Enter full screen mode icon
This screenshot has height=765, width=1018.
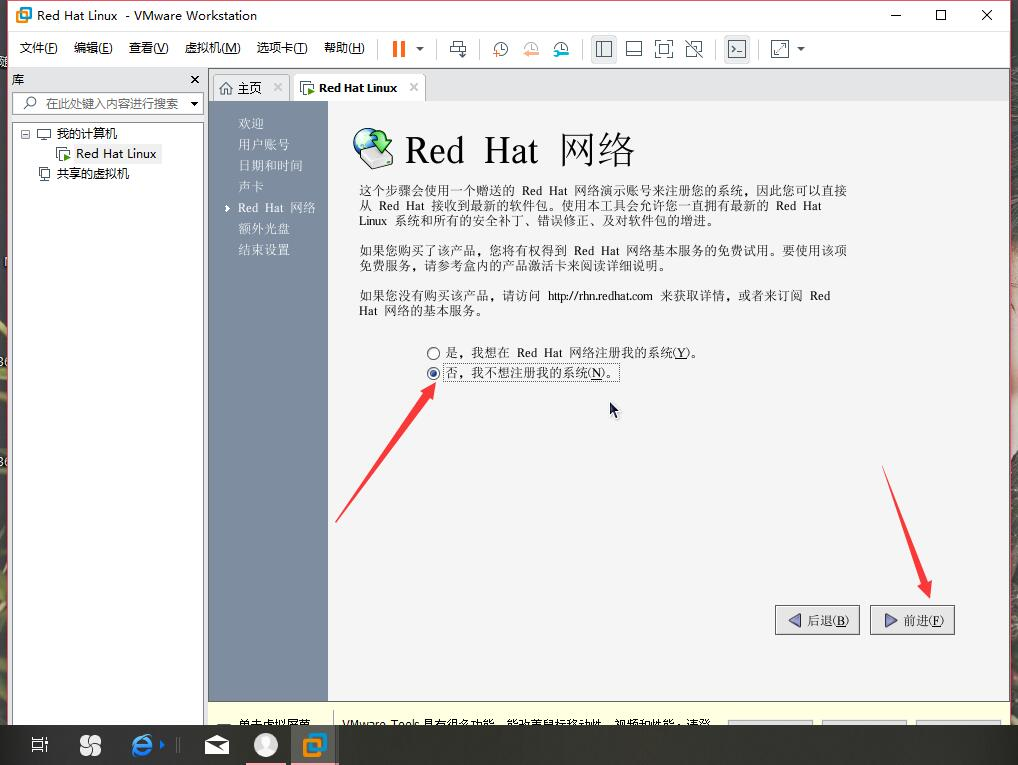click(664, 49)
